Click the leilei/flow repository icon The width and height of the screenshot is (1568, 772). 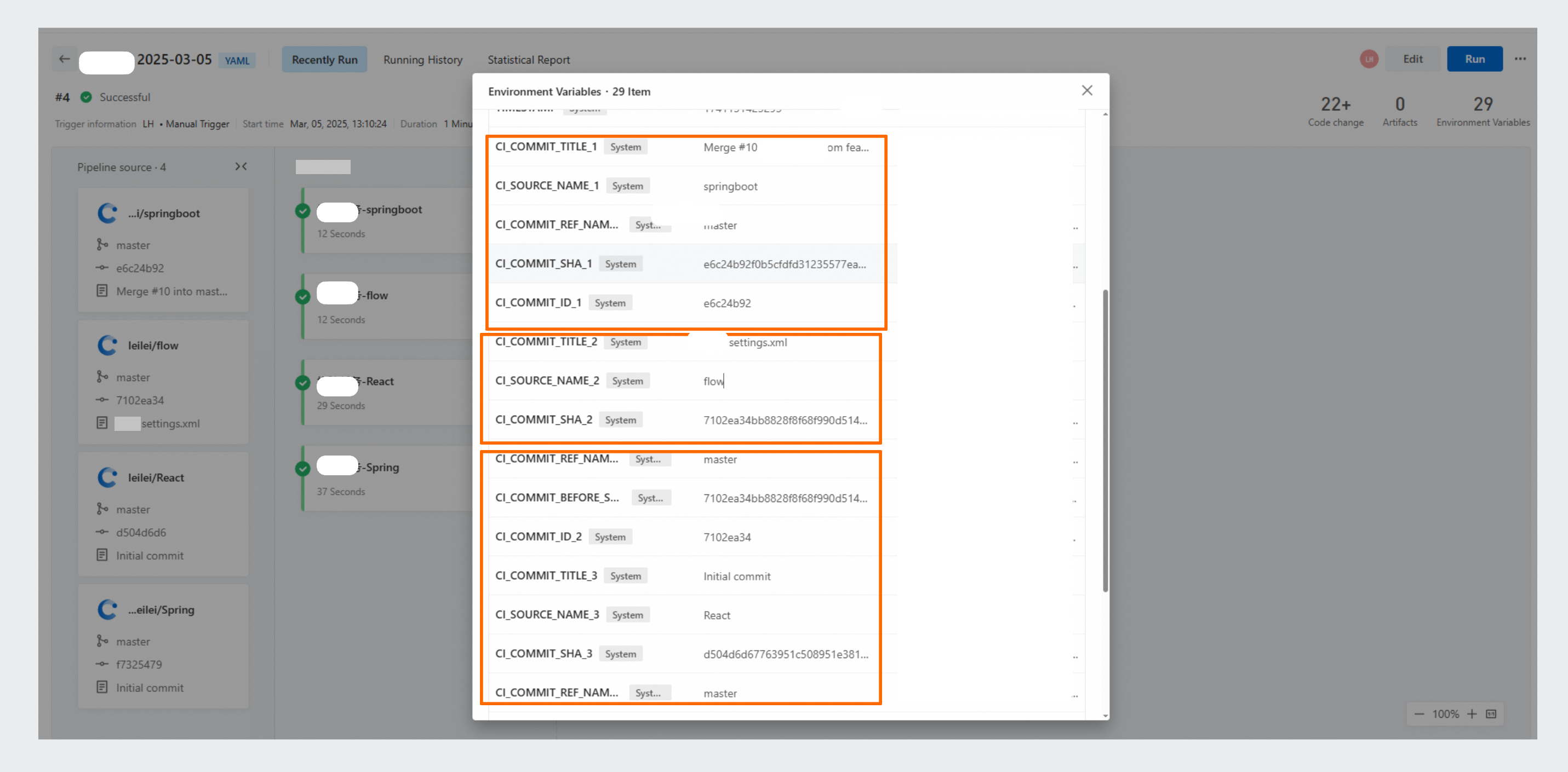coord(108,345)
